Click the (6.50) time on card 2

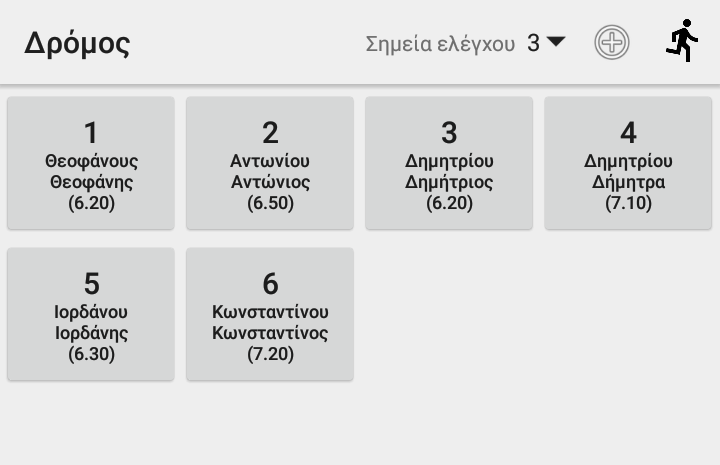[270, 203]
